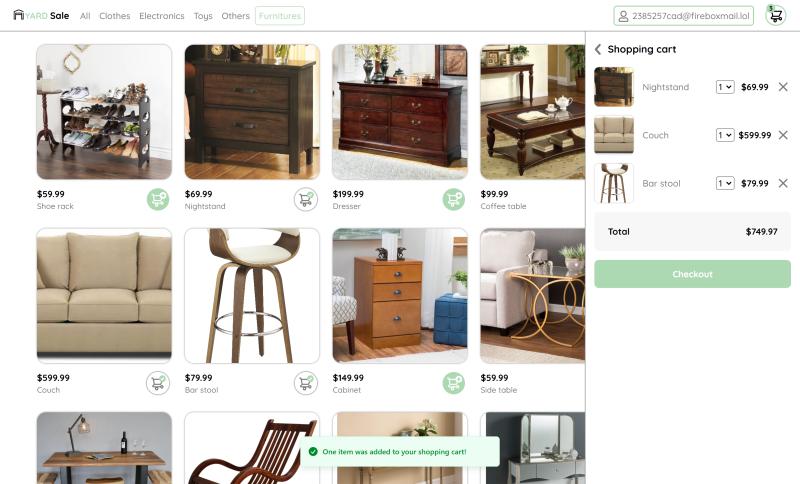Image resolution: width=800 pixels, height=484 pixels.
Task: Add the Shoe rack to cart
Action: coord(158,199)
